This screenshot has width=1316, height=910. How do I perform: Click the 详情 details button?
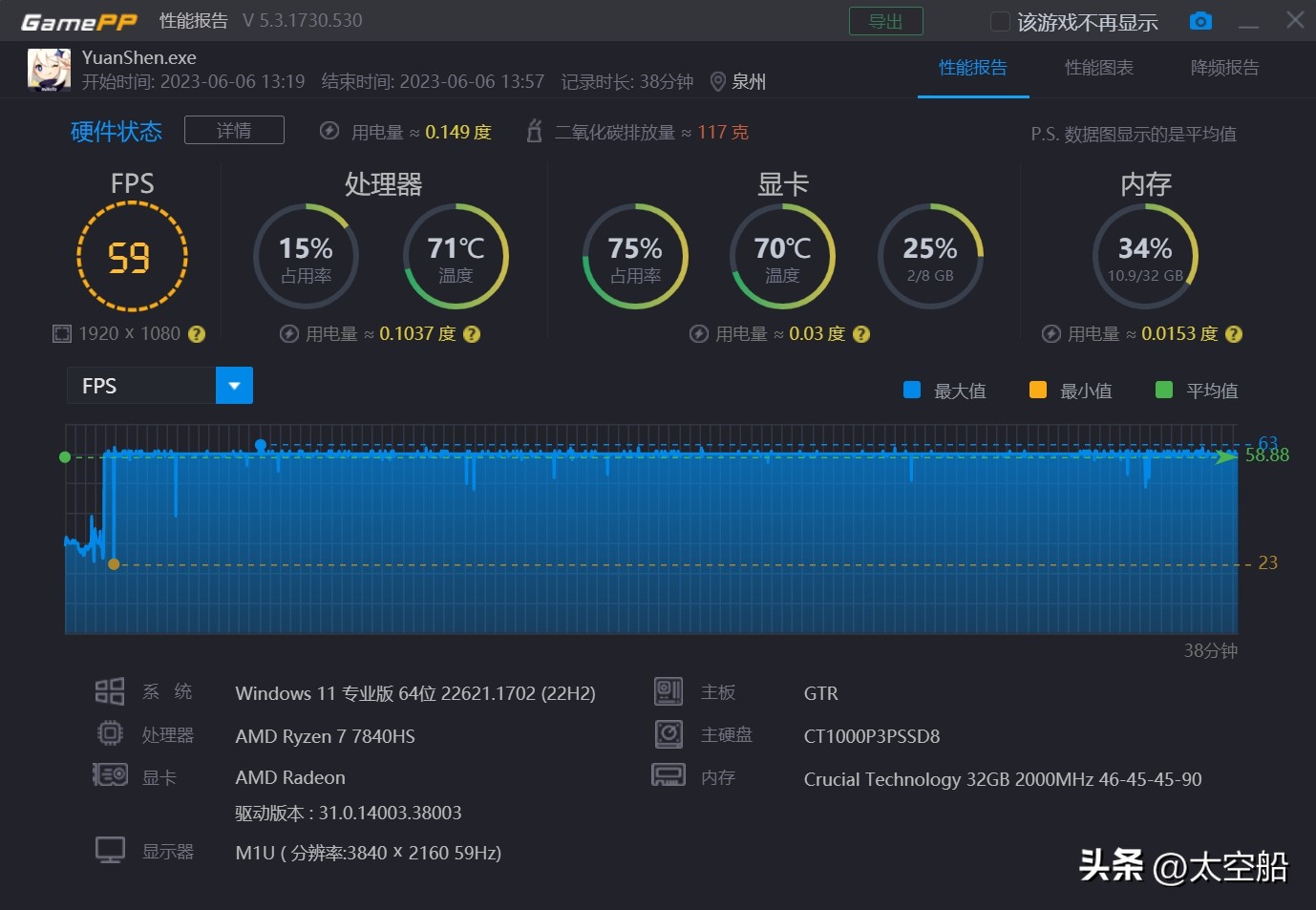234,130
